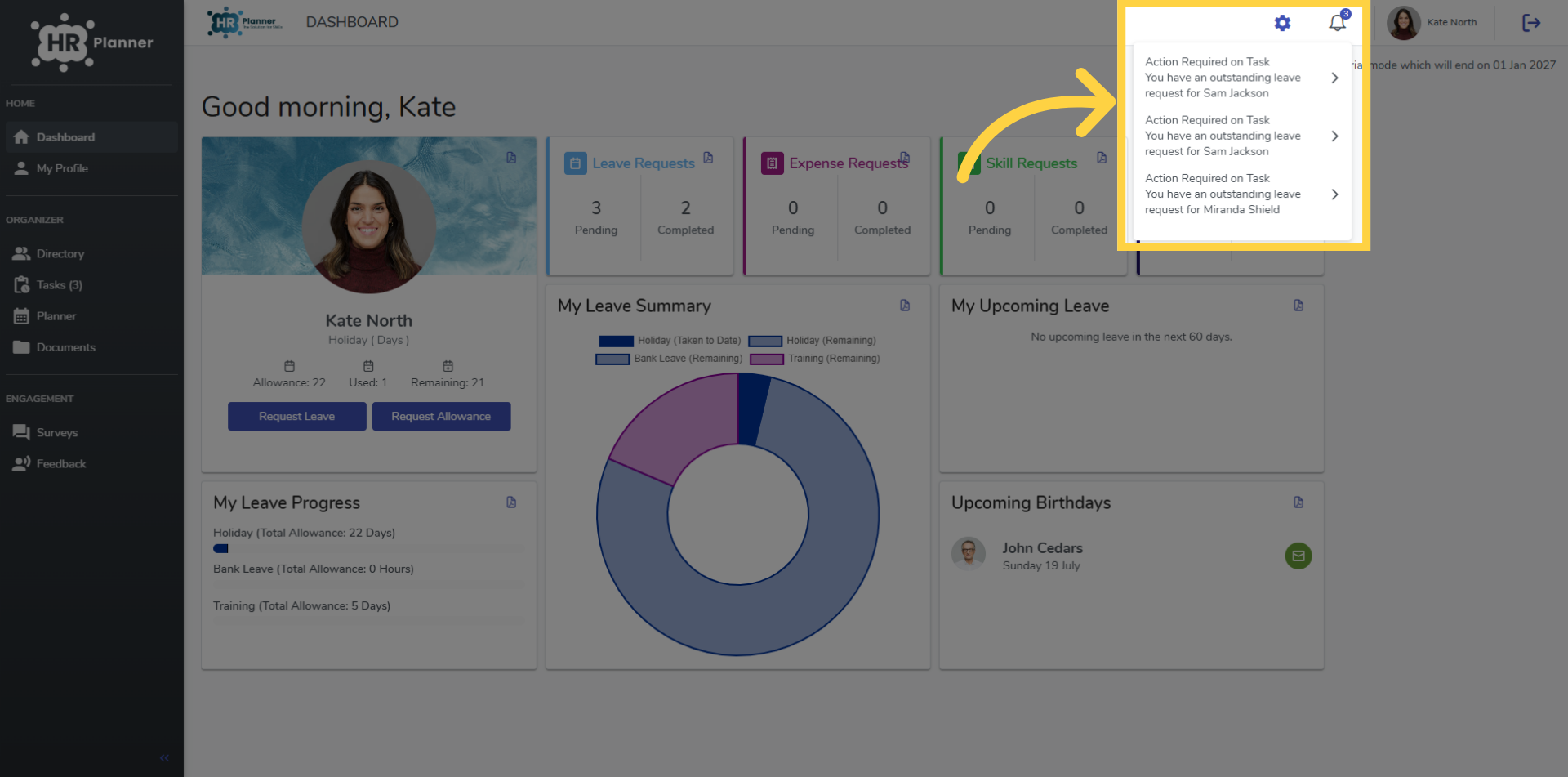Open Documents in the sidebar
Image resolution: width=1568 pixels, height=777 pixels.
point(91,347)
